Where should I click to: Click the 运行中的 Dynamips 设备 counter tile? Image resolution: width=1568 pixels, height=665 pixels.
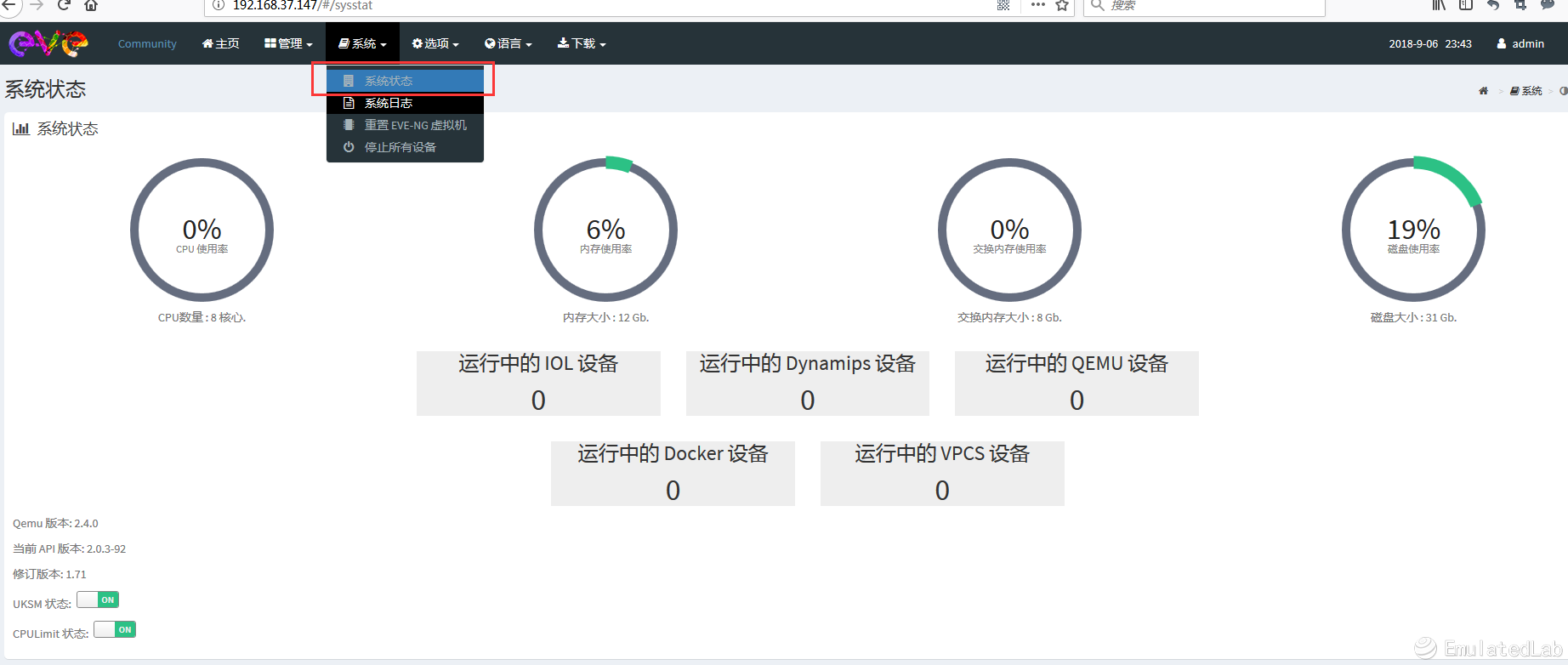tap(808, 384)
